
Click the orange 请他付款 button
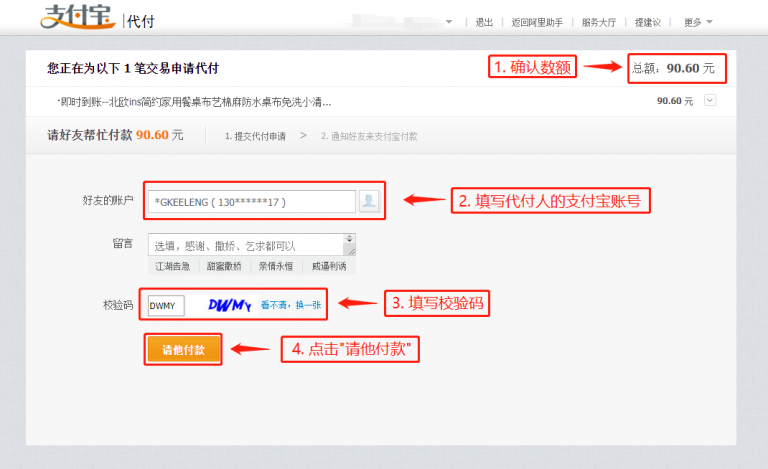click(x=183, y=349)
